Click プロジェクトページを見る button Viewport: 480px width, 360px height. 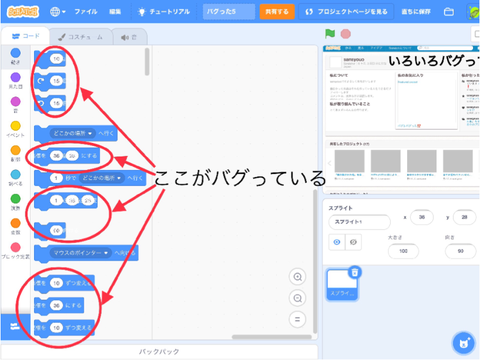pos(346,12)
